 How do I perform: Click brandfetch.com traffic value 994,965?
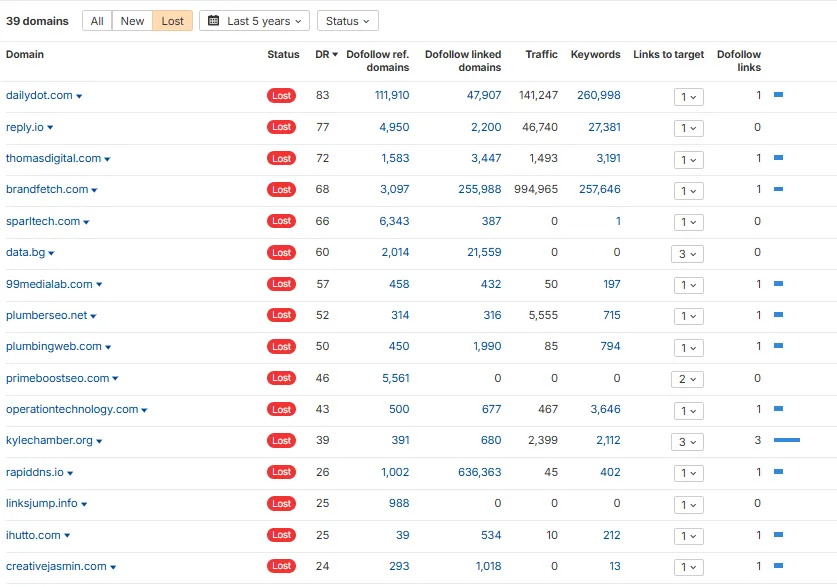click(x=538, y=189)
